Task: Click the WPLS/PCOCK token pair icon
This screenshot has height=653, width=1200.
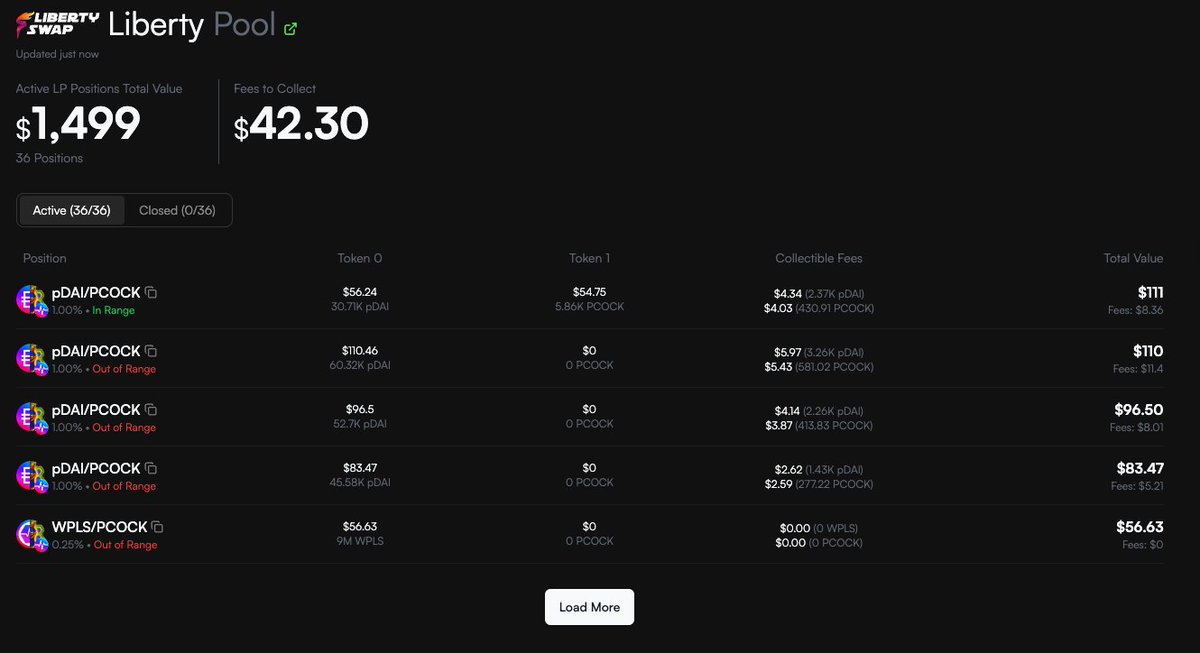Action: pos(32,534)
